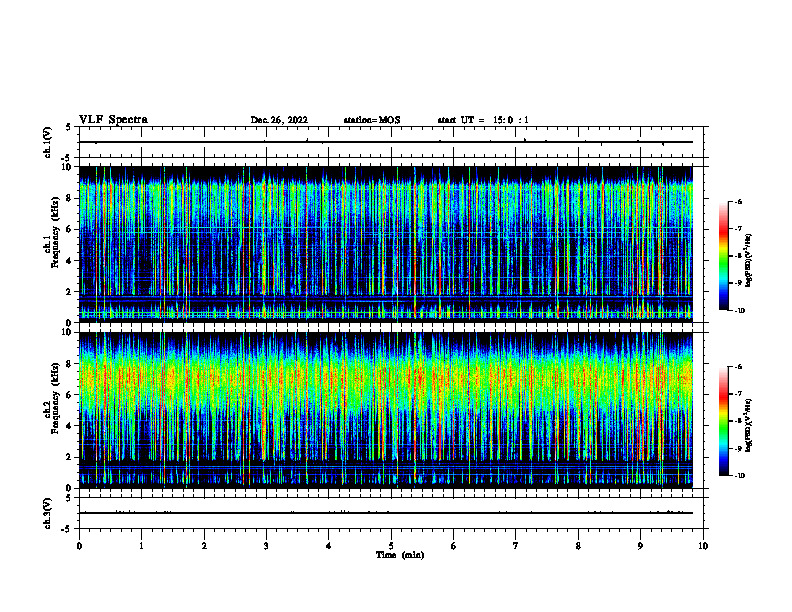The height and width of the screenshot is (612, 792).
Task: Select the ch.2 "Frequency (kHz)" axis label
Action: (x=55, y=398)
